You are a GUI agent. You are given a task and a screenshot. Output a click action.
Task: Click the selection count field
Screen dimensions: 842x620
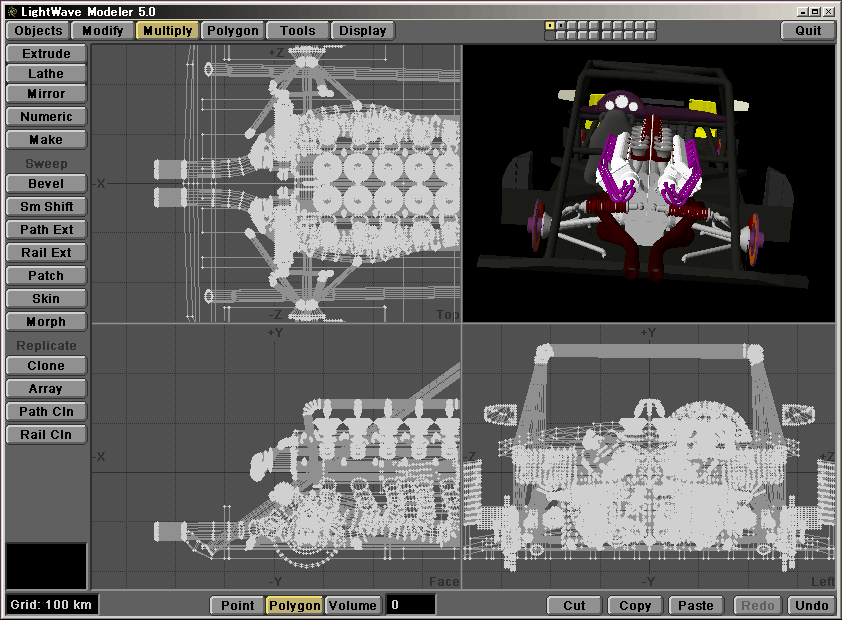[410, 605]
